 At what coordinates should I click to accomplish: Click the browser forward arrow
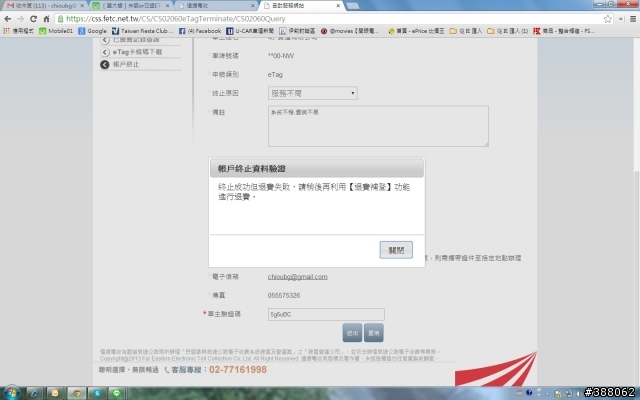click(x=20, y=19)
